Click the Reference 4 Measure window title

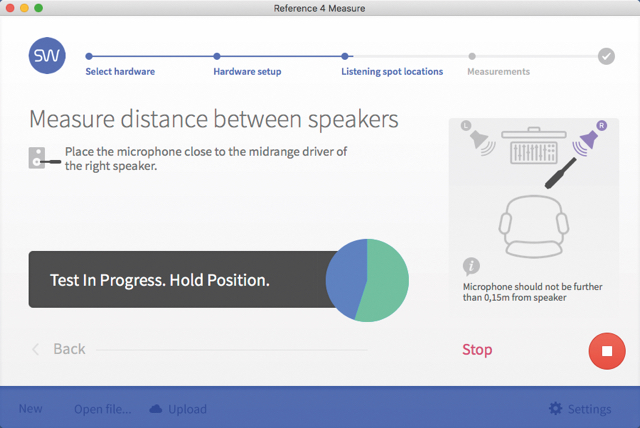point(319,8)
